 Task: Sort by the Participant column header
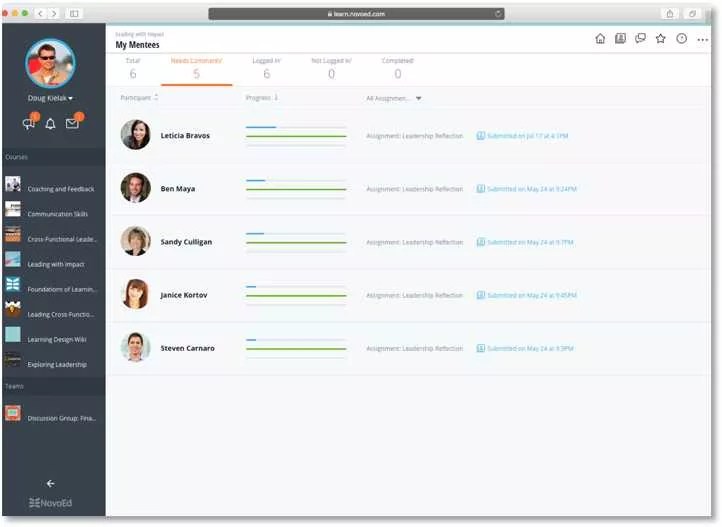139,98
